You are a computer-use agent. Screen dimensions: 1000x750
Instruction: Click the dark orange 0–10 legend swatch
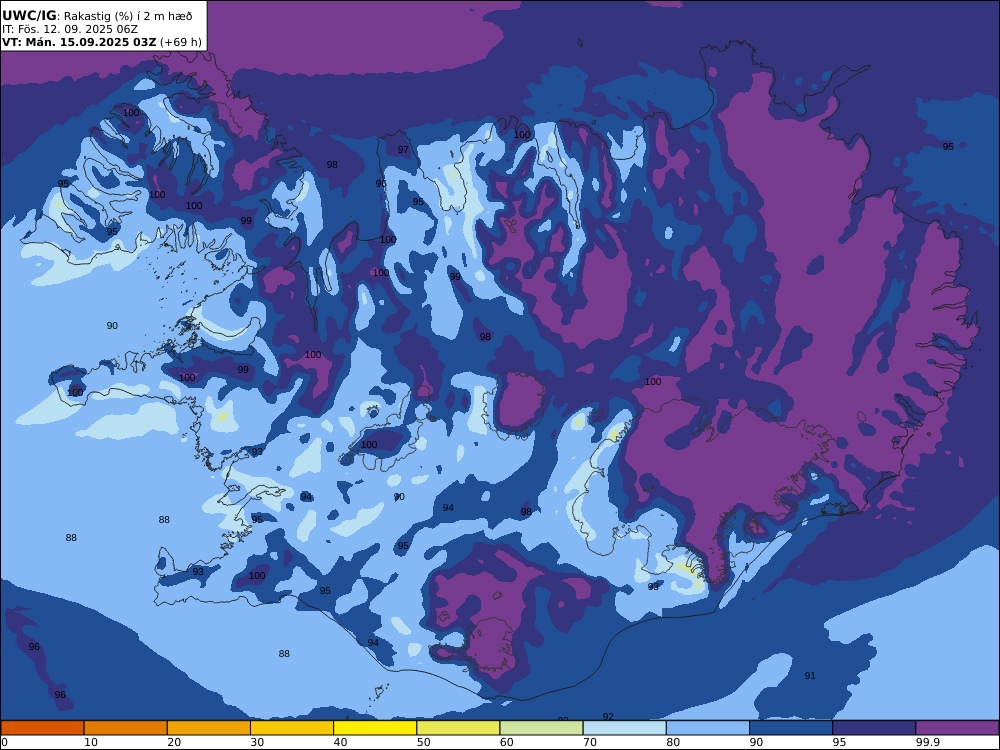coord(43,728)
